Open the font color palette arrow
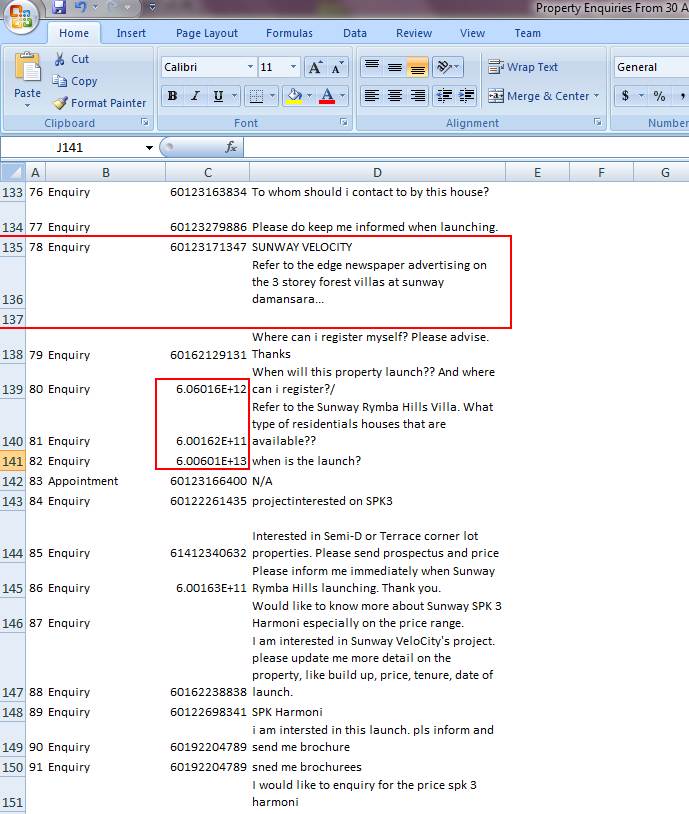Viewport: 689px width, 814px height. pos(342,96)
